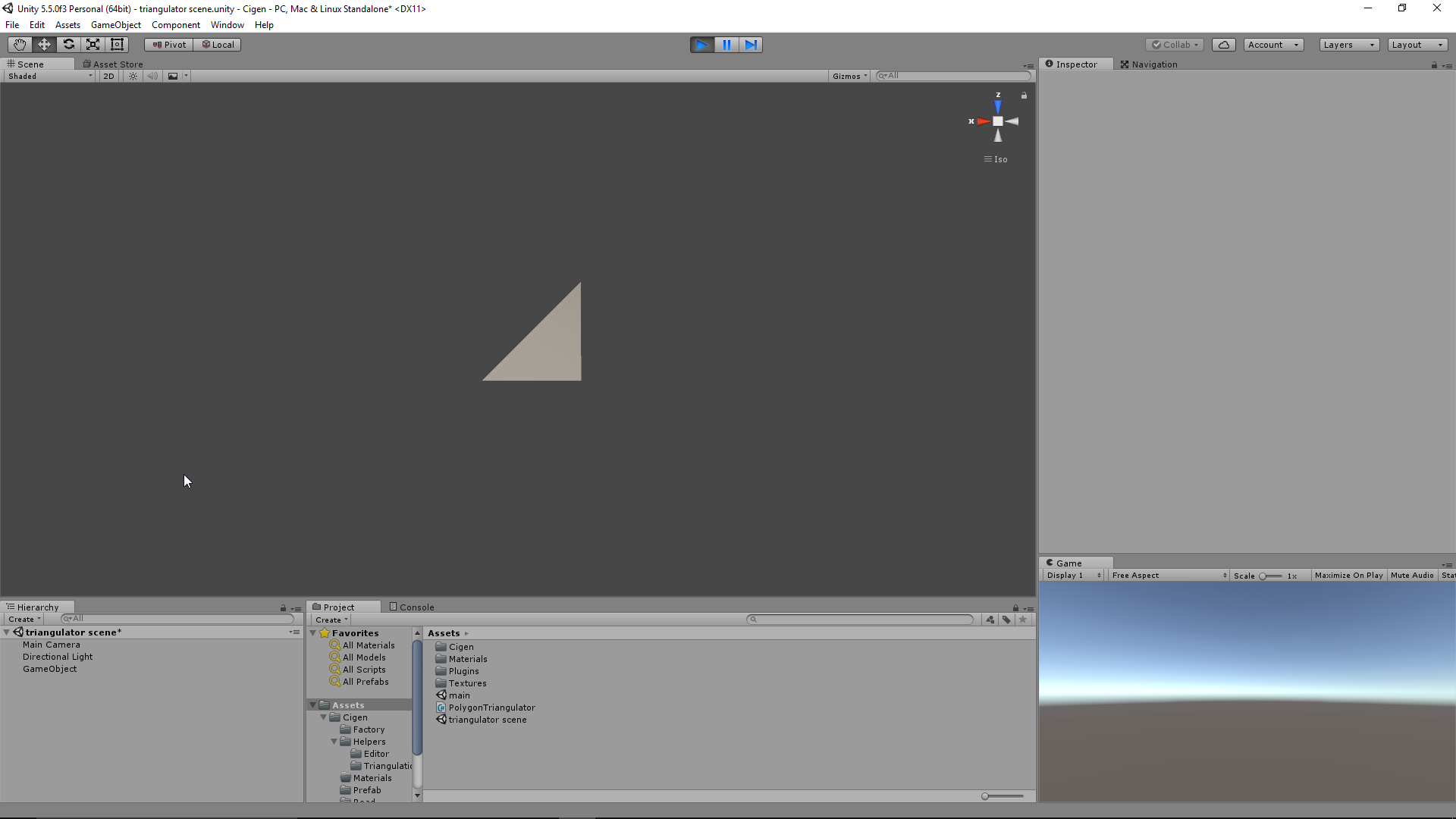
Task: Click the Play button
Action: pos(702,45)
